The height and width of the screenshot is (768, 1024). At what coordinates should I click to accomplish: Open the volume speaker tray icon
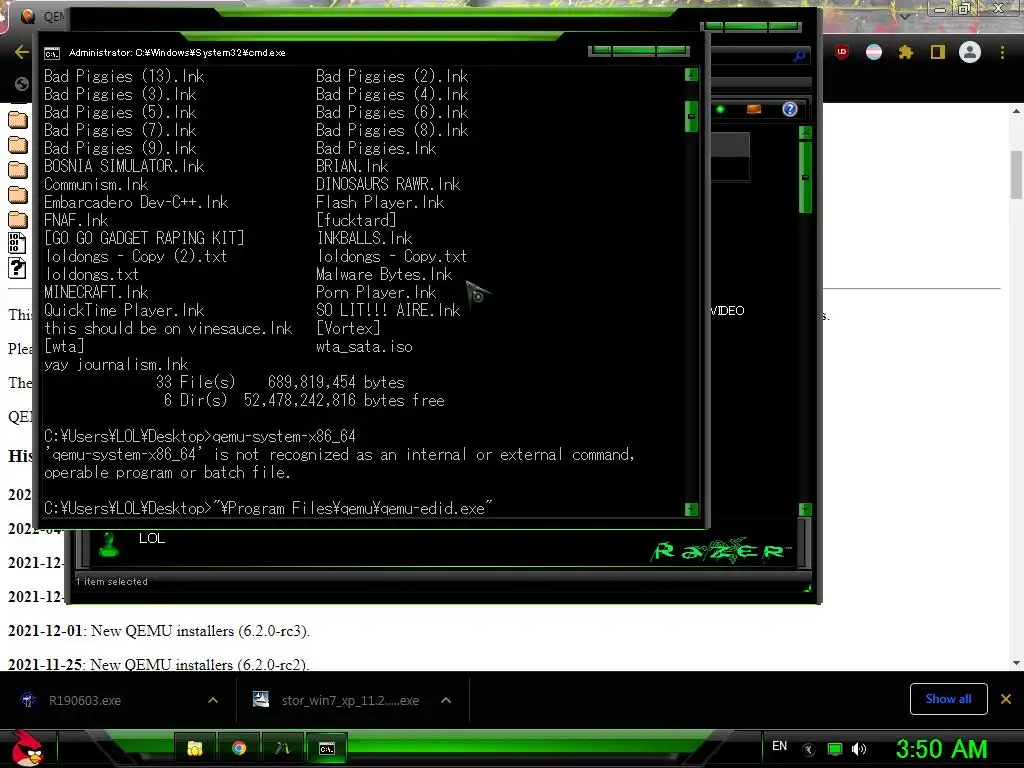pyautogui.click(x=859, y=749)
